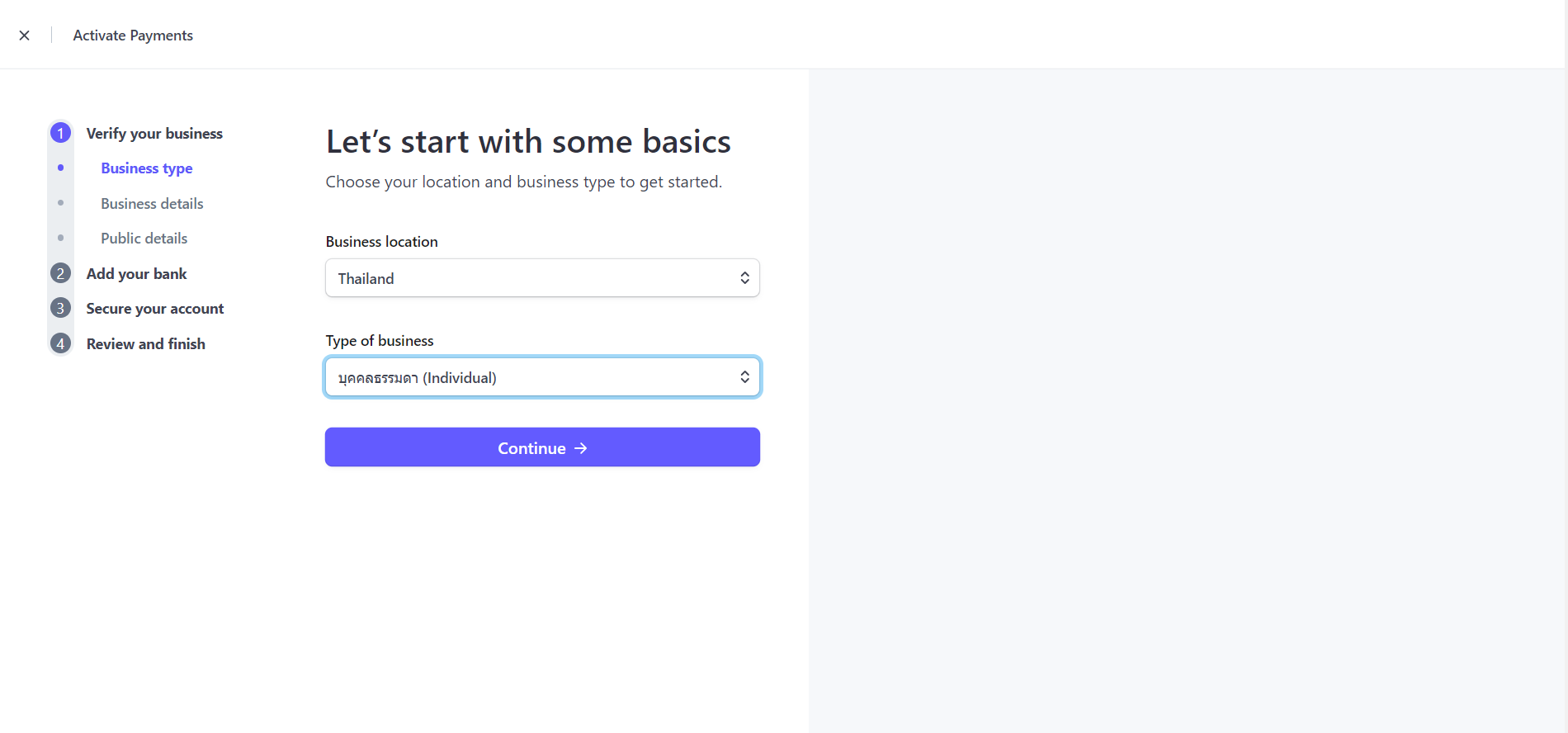Click the step 1 number badge

(60, 133)
